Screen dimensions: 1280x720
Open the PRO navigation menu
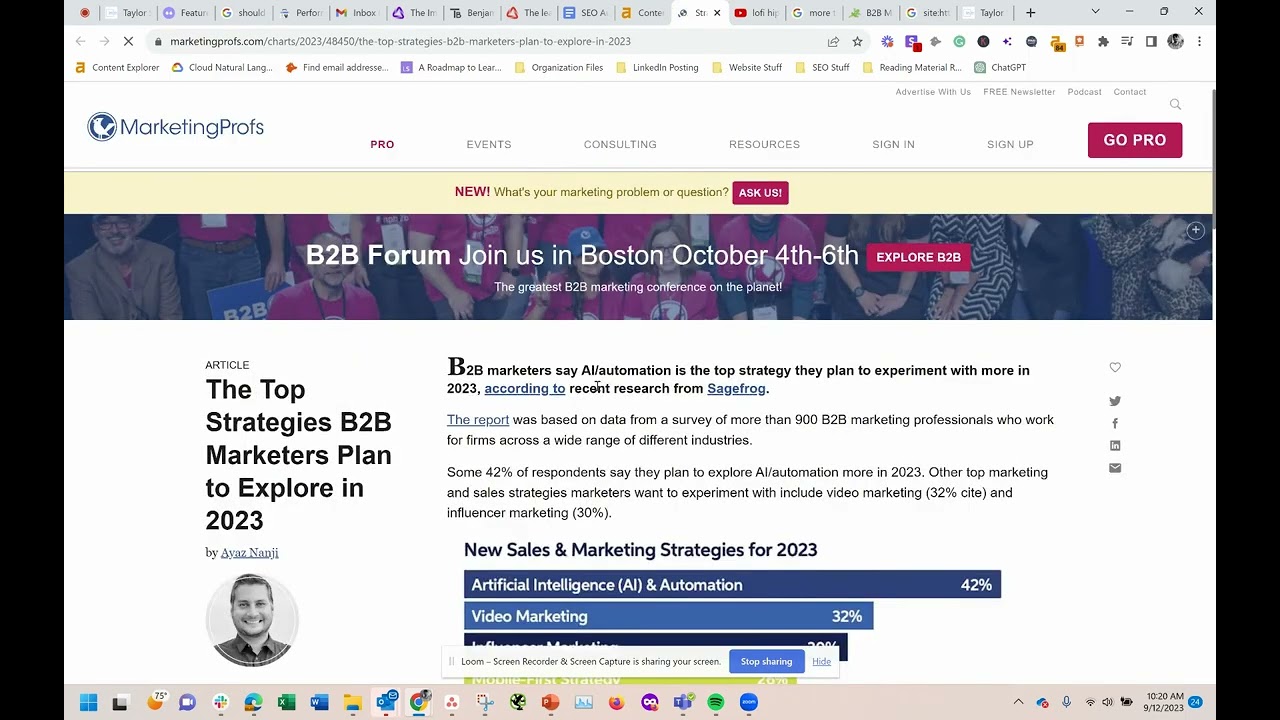coord(382,145)
